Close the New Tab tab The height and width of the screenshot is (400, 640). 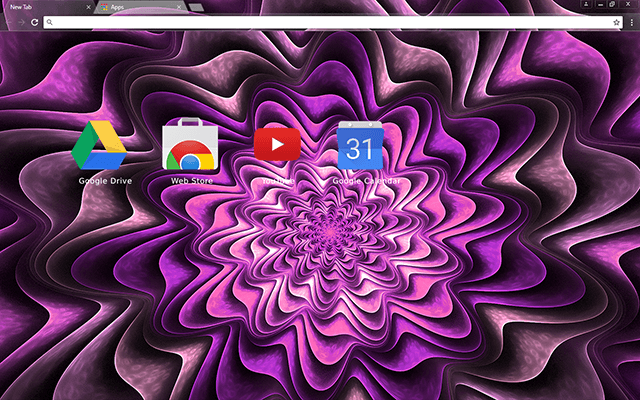88,7
